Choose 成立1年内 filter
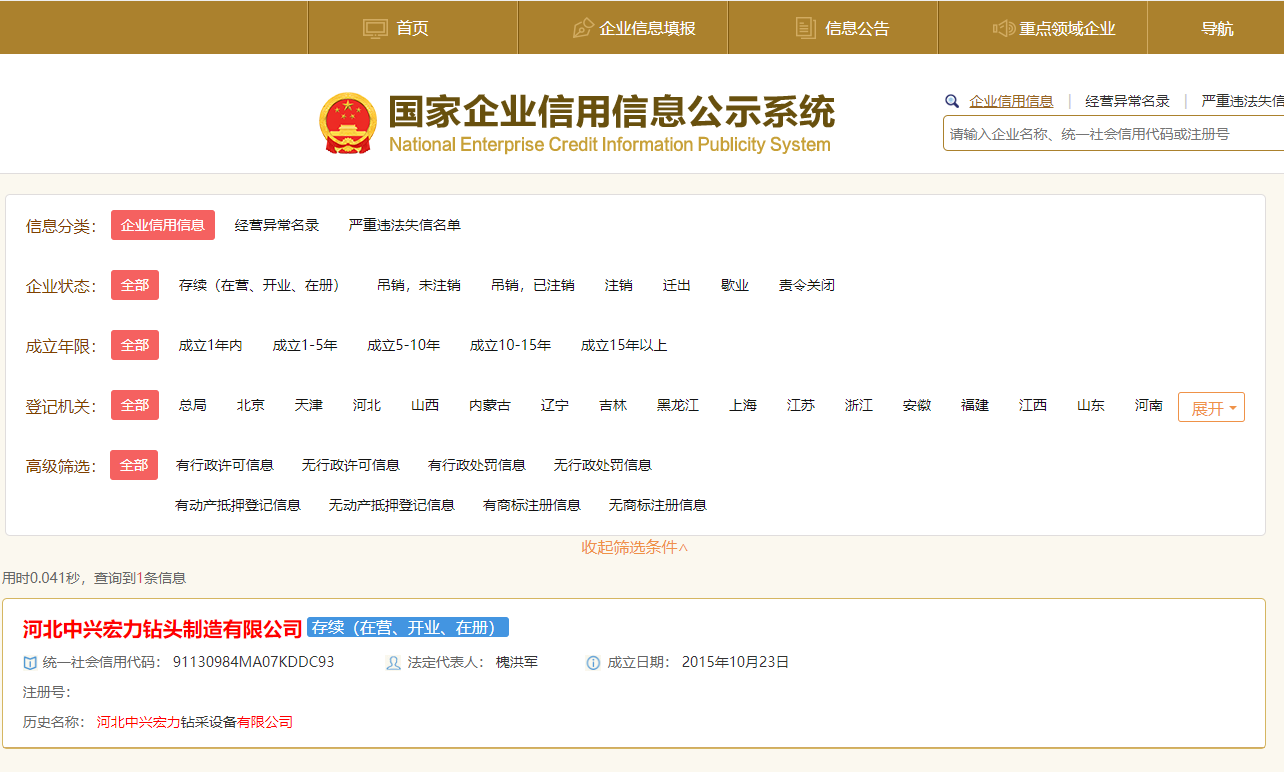 coord(211,345)
